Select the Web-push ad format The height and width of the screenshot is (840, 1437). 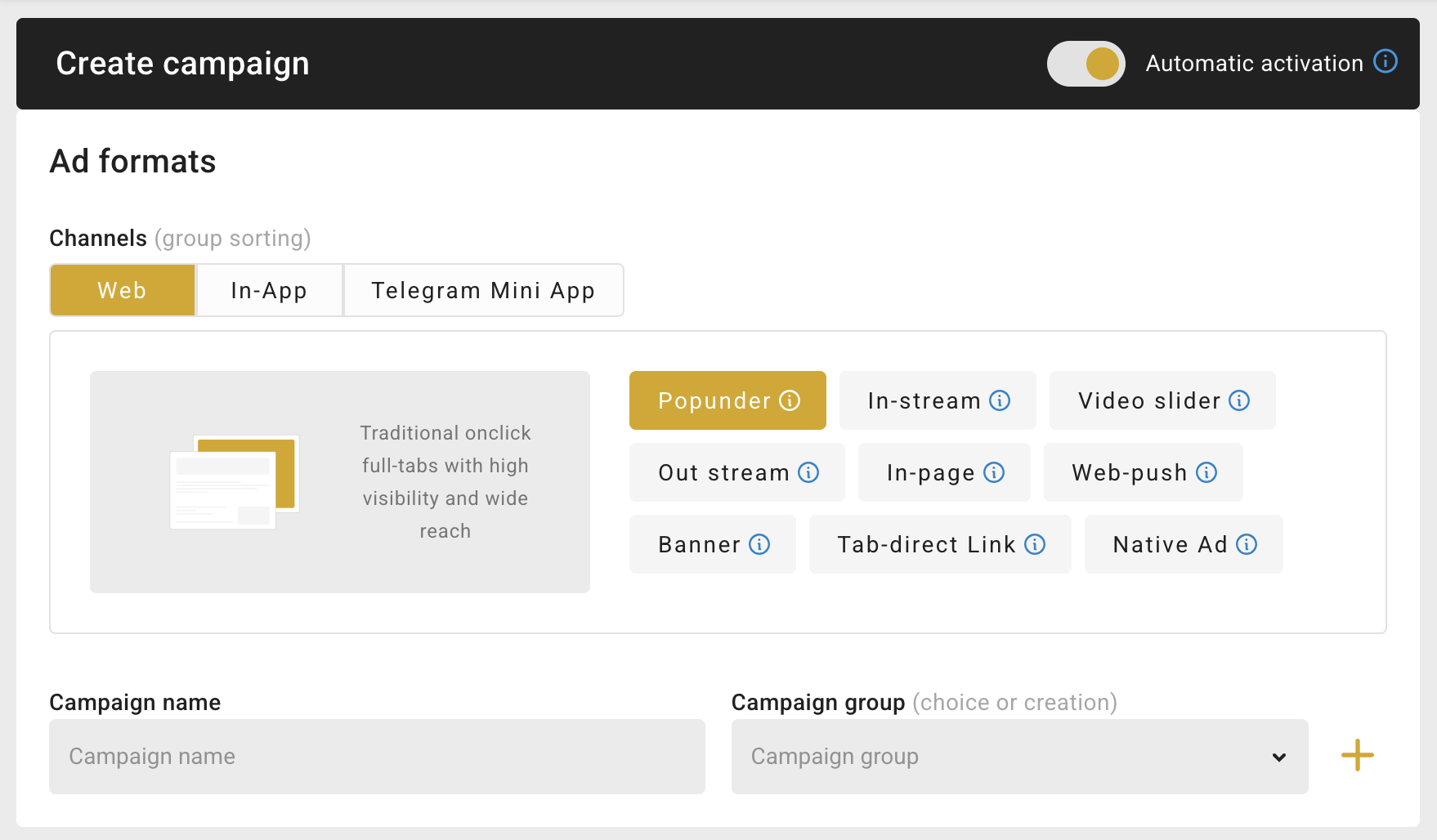pyautogui.click(x=1129, y=472)
